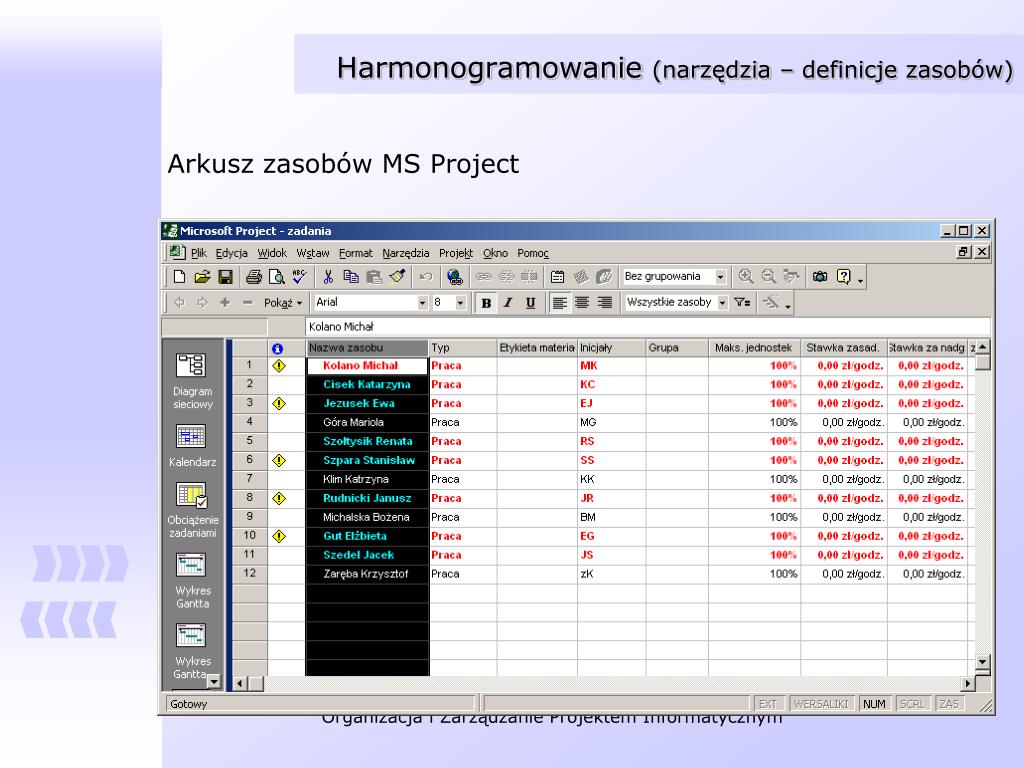Click the Link Tasks chain icon
The image size is (1024, 768).
tap(483, 277)
